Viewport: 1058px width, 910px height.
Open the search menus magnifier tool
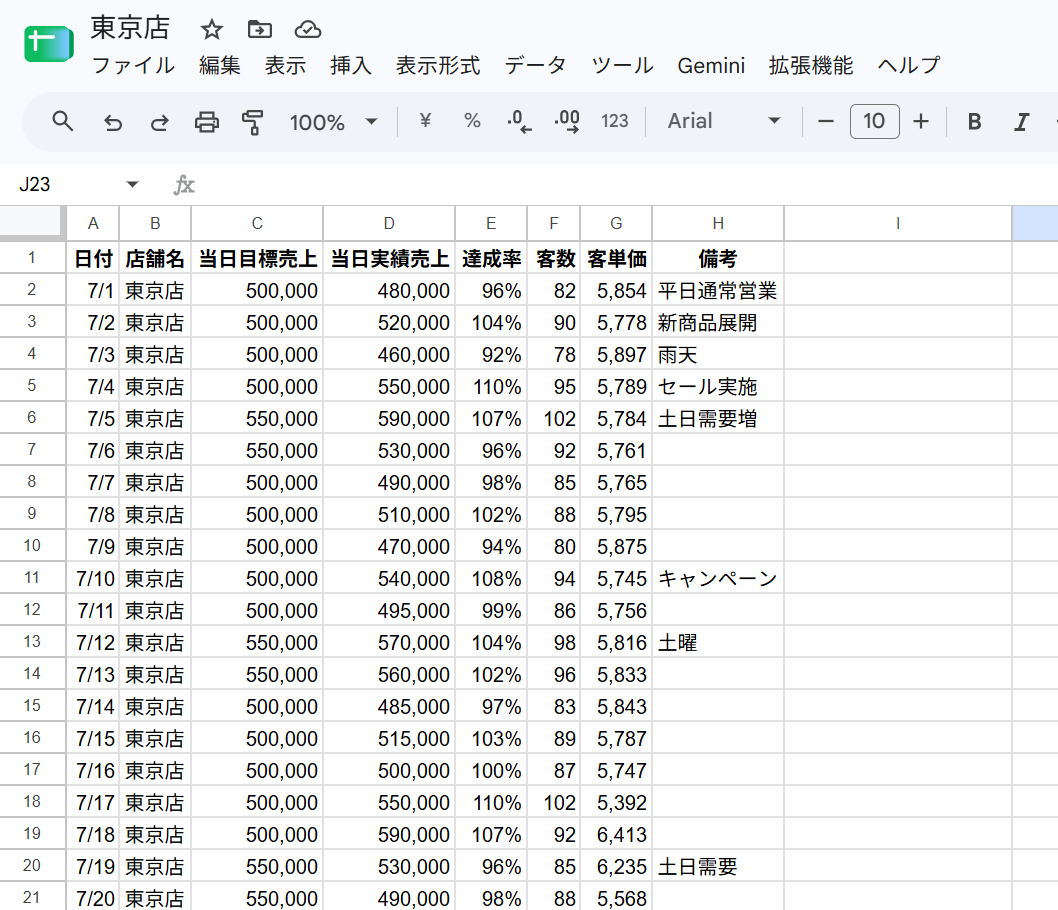(63, 121)
